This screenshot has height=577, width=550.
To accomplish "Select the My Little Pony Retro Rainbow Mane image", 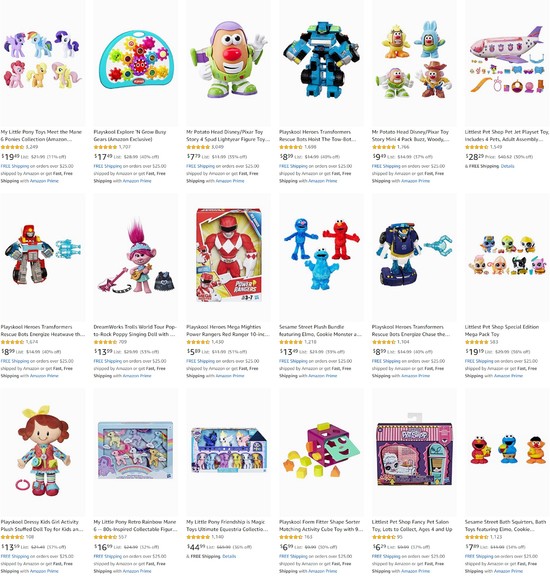I will [136, 450].
